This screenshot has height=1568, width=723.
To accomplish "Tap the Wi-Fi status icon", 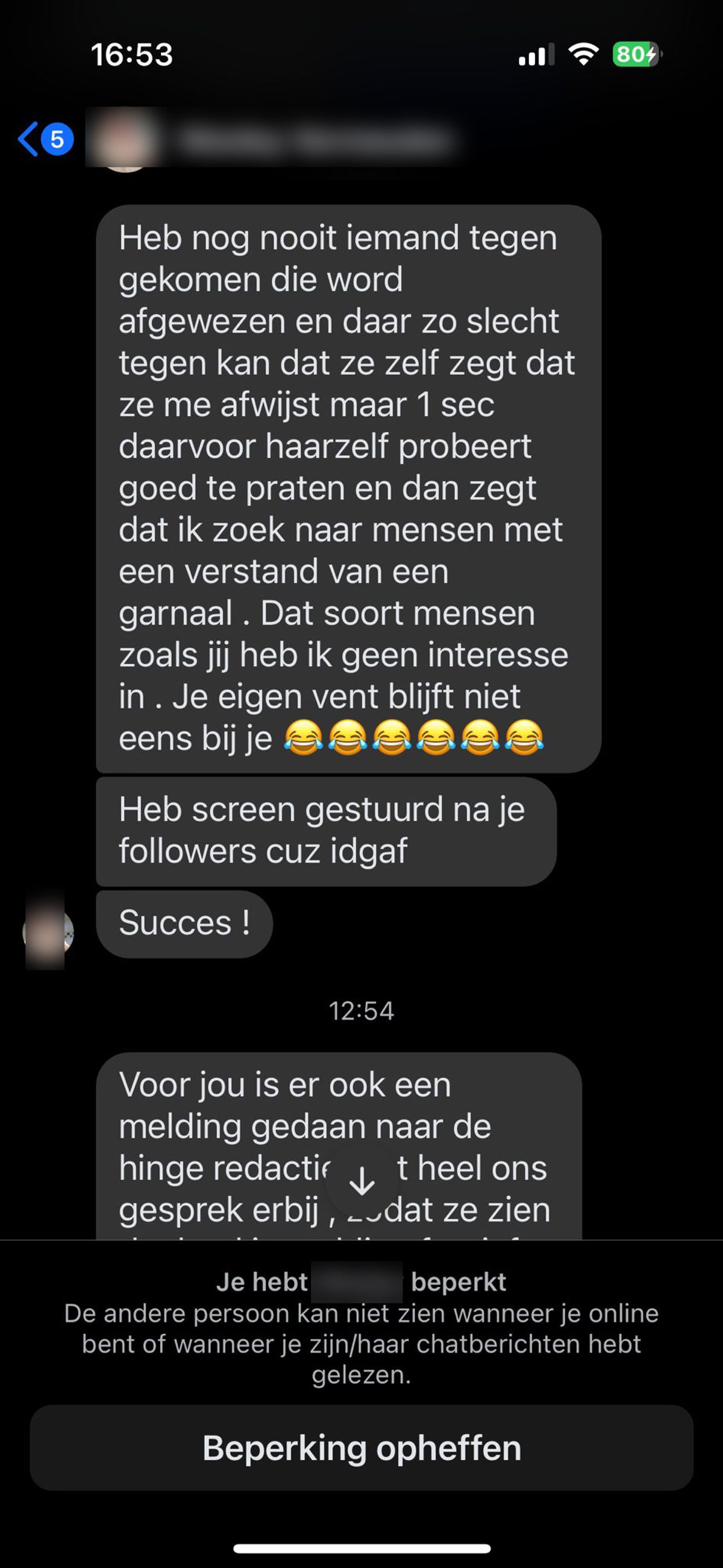I will click(584, 54).
